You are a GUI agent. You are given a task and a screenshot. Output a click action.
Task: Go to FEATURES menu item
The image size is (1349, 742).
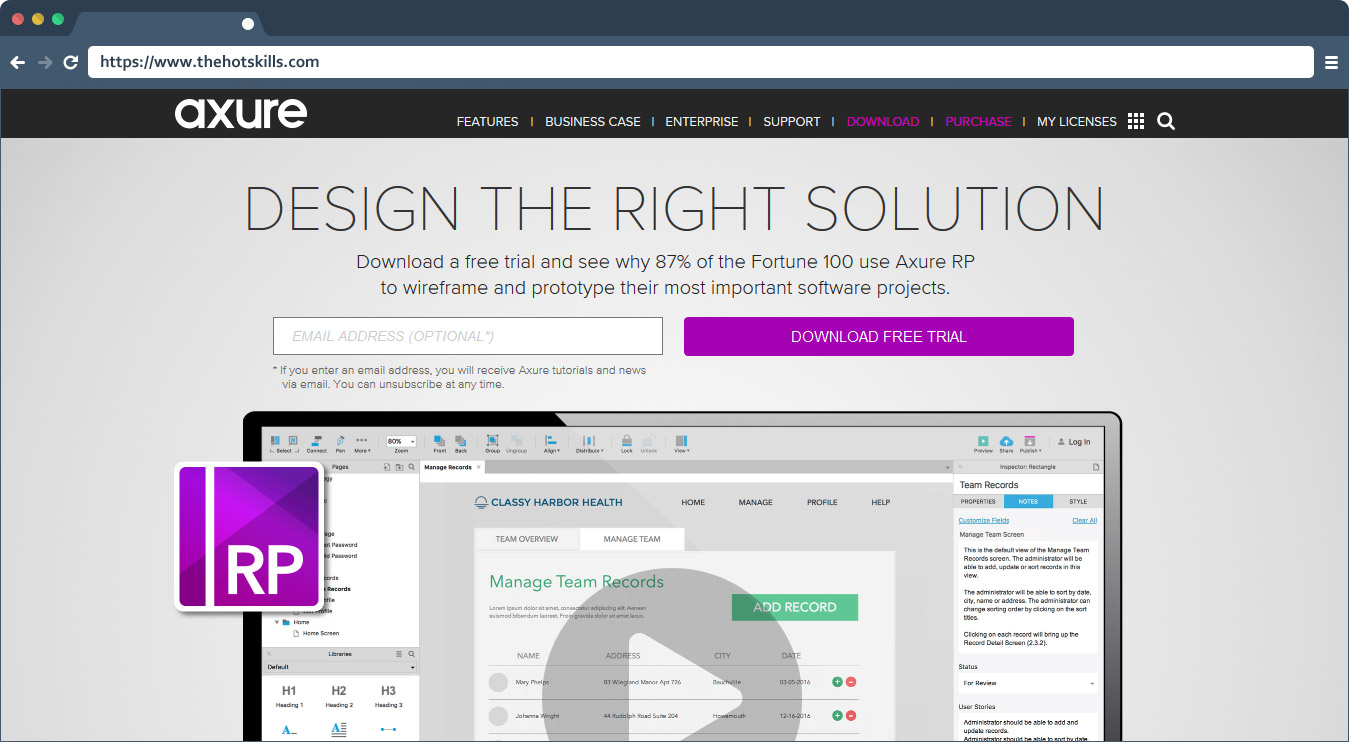(487, 122)
